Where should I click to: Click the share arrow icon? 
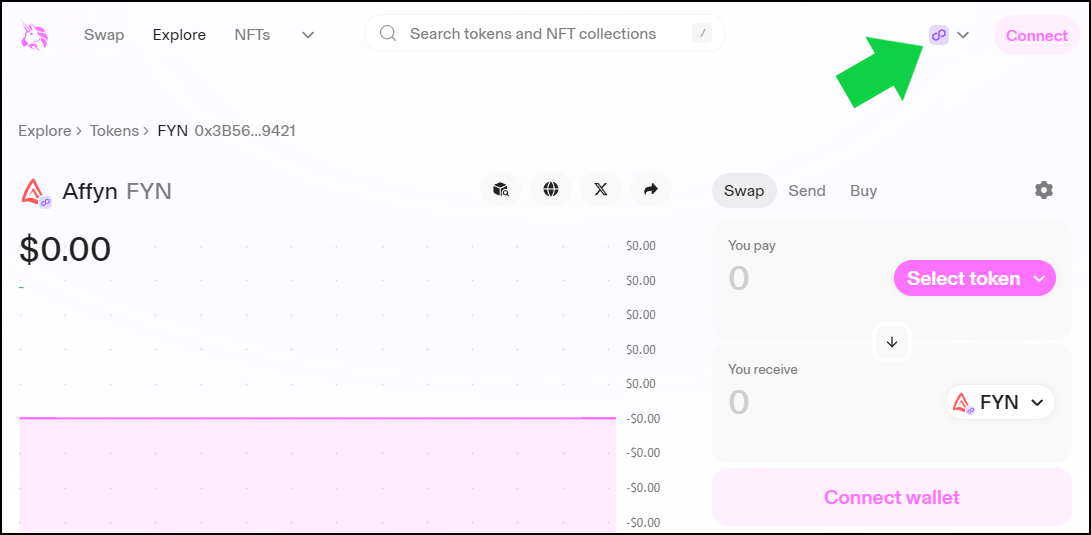pos(650,189)
